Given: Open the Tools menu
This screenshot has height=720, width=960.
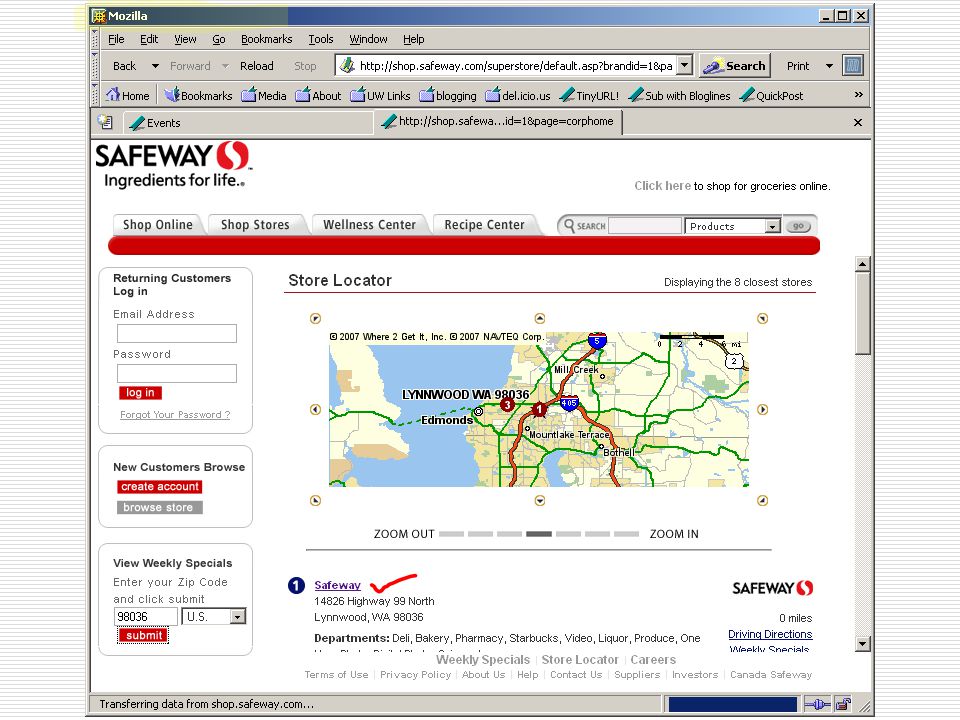Looking at the screenshot, I should click(321, 39).
